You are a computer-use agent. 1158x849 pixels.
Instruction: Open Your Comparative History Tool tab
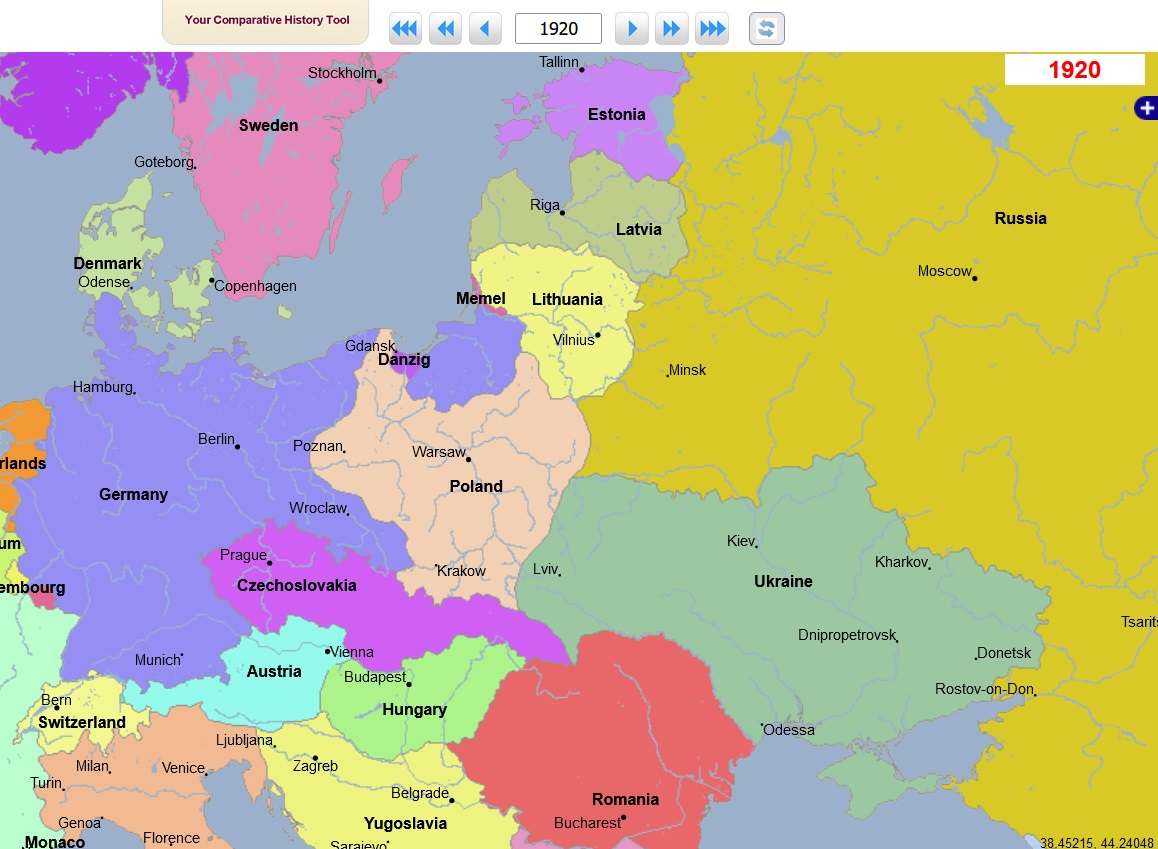tap(266, 21)
